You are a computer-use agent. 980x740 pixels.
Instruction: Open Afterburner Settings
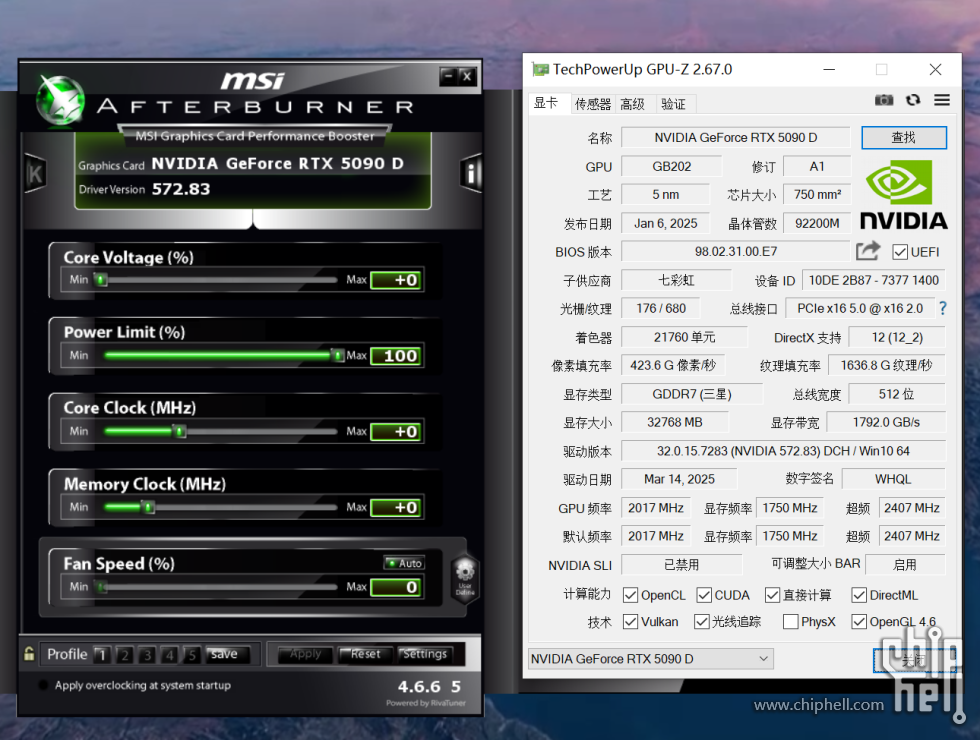(x=425, y=654)
